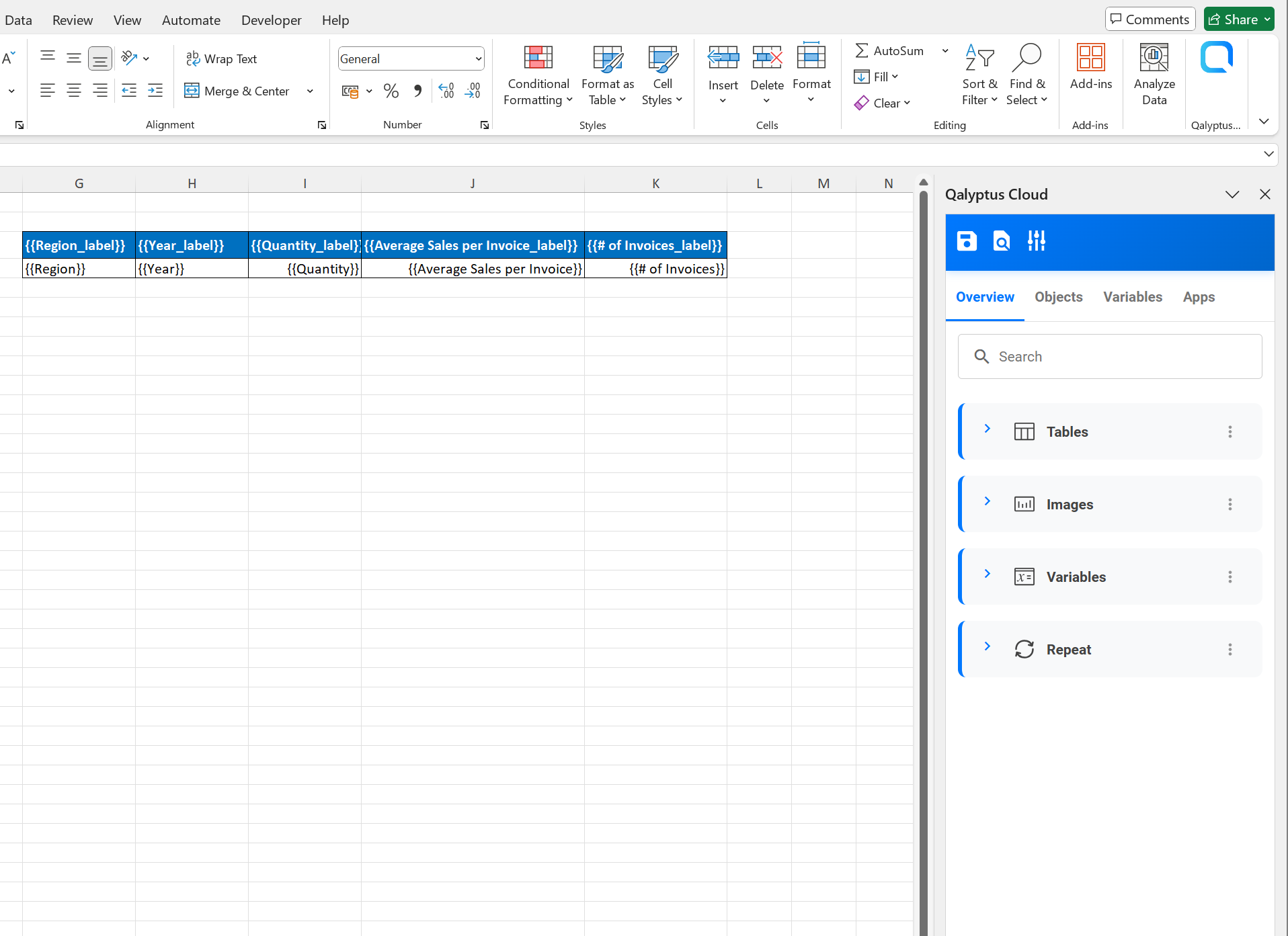Open the Number Format dropdown
Viewport: 1288px width, 936px height.
411,58
